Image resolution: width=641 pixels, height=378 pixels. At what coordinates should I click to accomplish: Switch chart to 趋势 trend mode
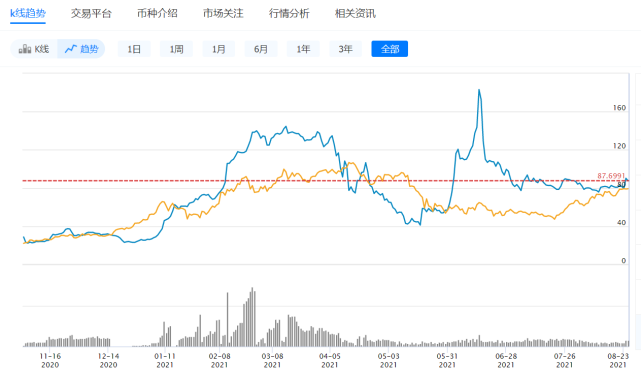click(x=81, y=49)
